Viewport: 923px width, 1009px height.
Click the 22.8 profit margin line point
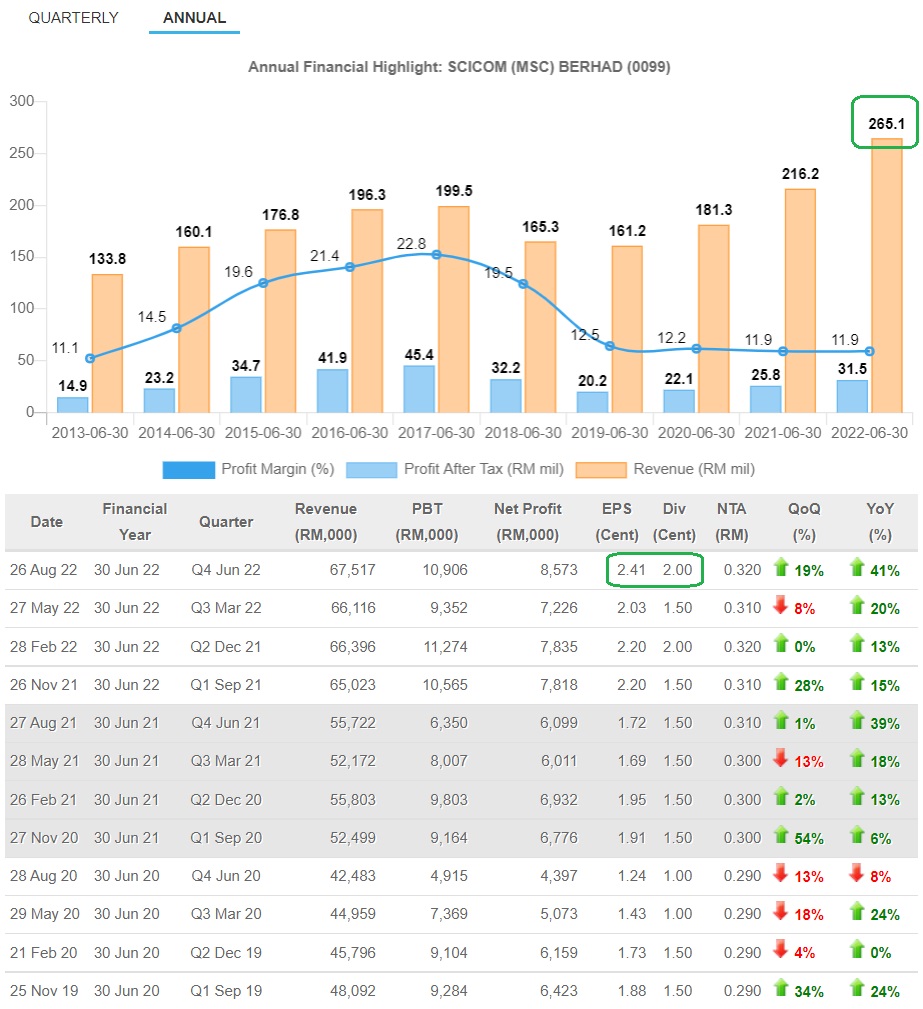point(436,255)
